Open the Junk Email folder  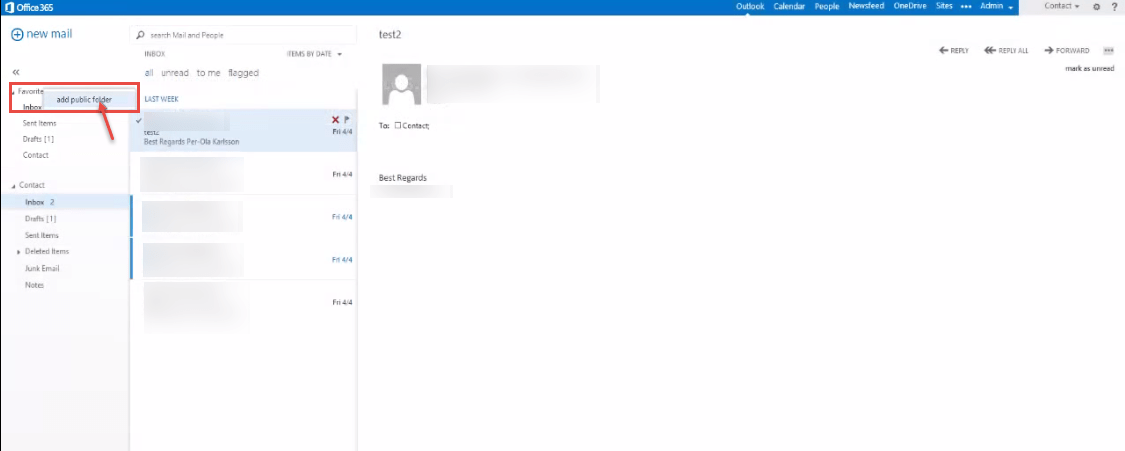click(x=42, y=268)
